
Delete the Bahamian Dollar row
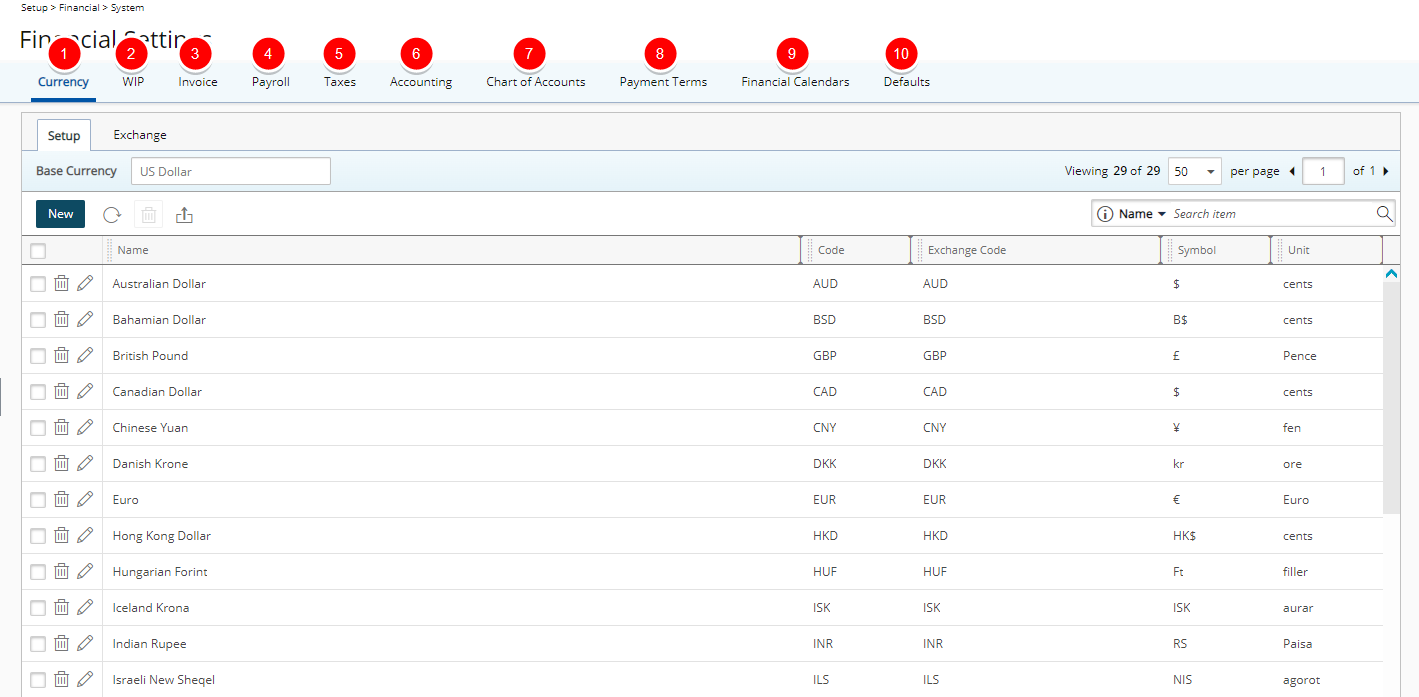click(61, 319)
